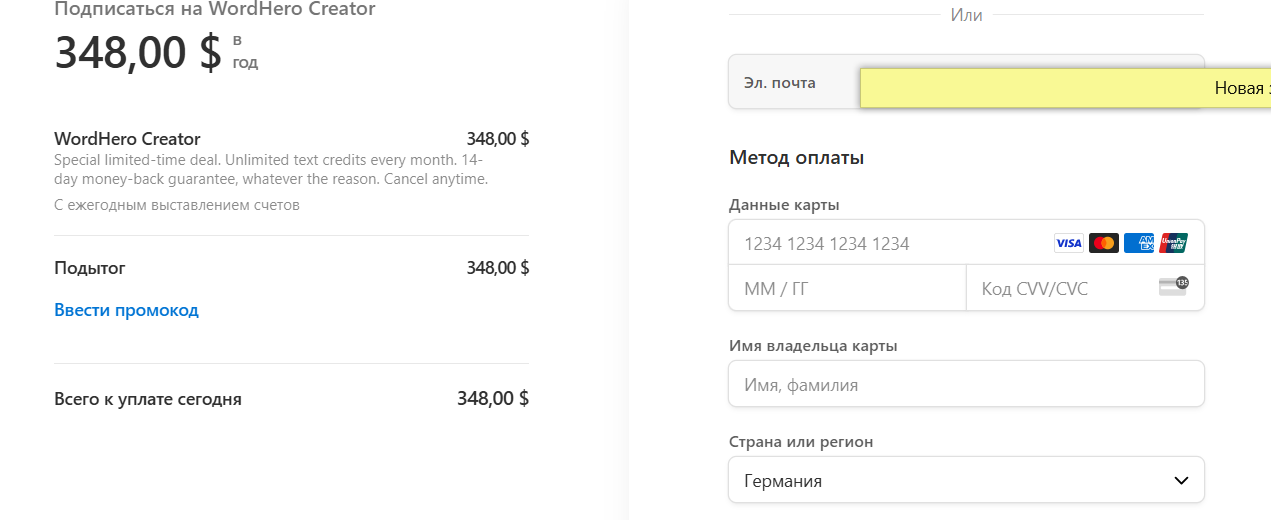Click the CVC card hint icon

1173,287
